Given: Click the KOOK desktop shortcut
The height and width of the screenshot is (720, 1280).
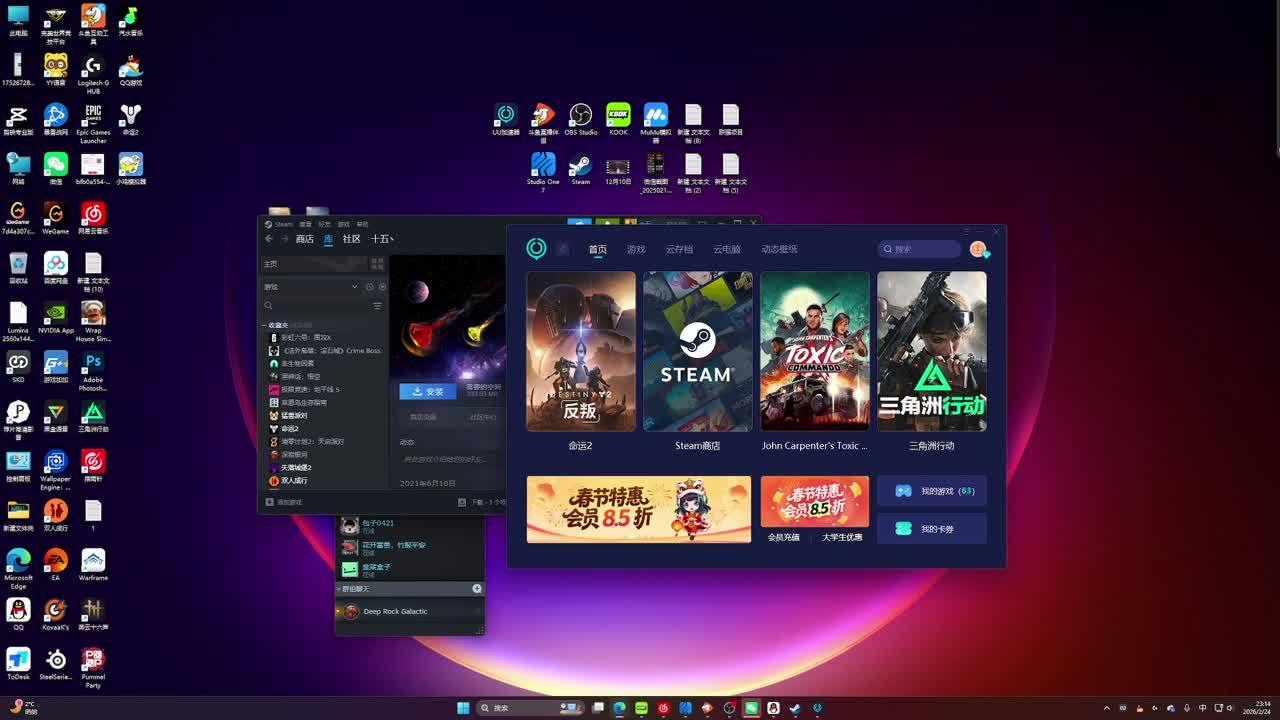Looking at the screenshot, I should tap(618, 115).
